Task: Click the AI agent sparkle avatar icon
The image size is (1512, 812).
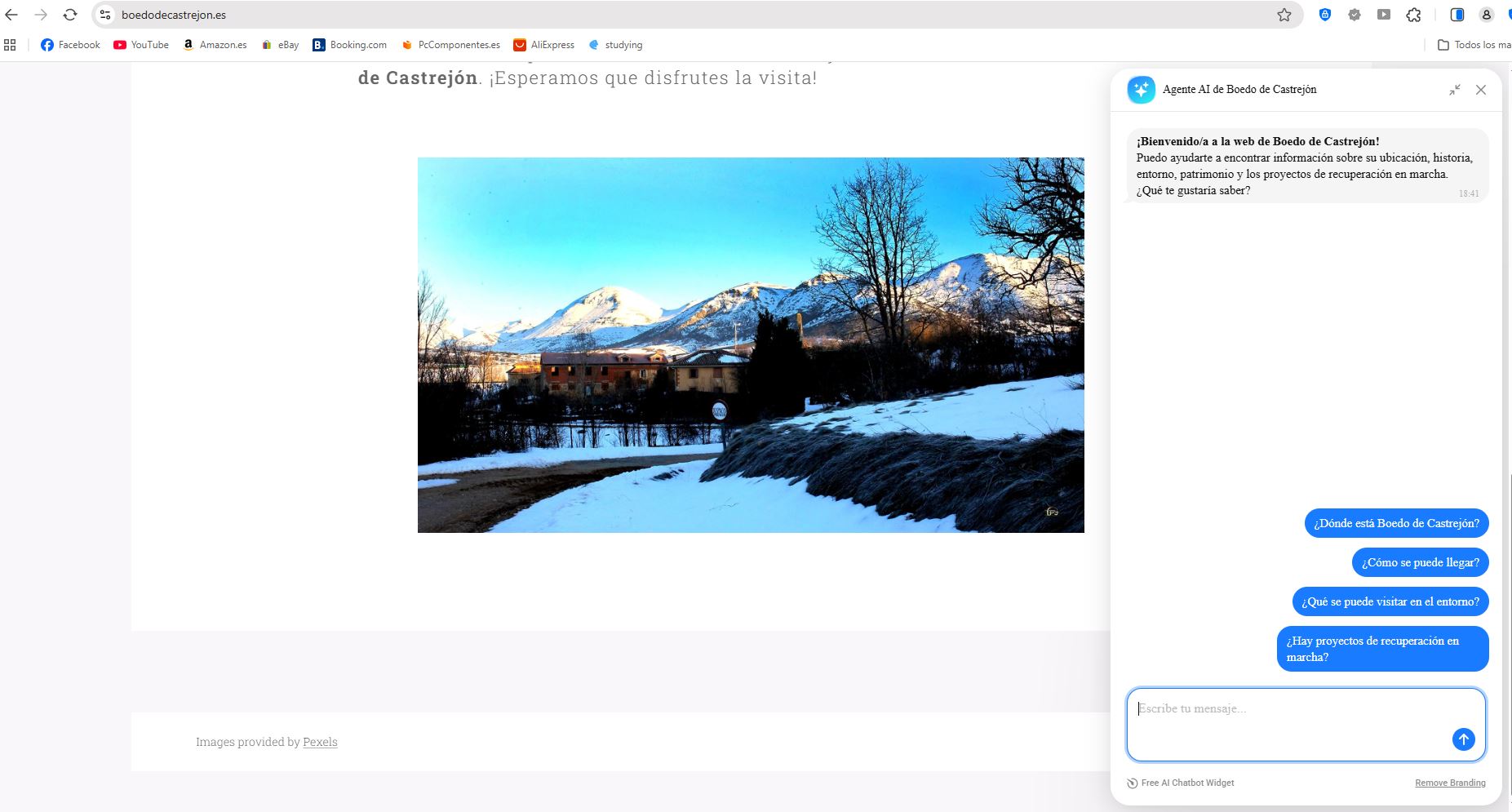Action: (x=1141, y=90)
